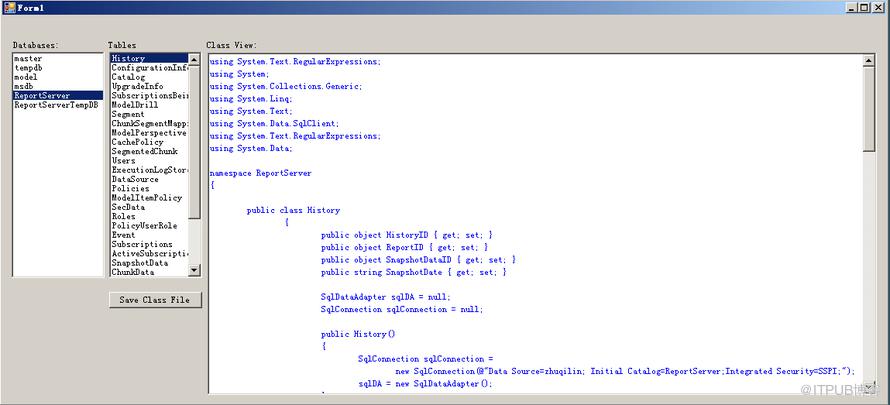Click Class View scroll up arrow
This screenshot has width=890, height=405.
coord(868,60)
